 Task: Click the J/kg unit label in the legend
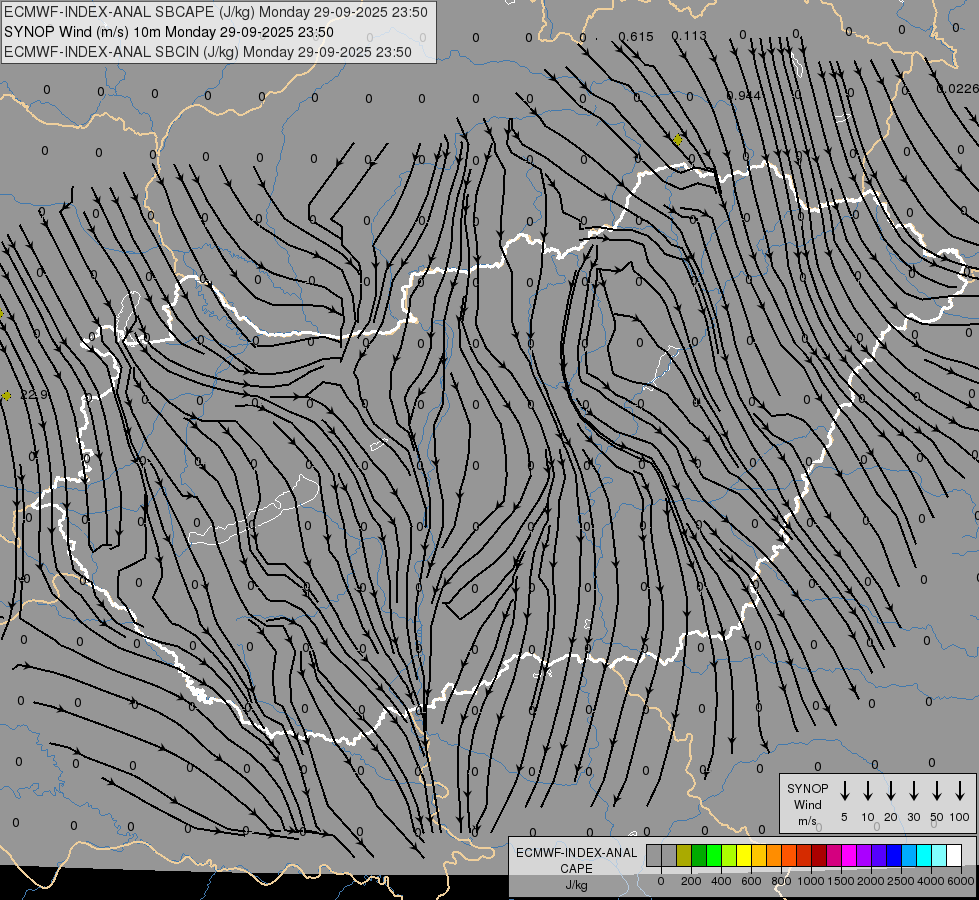pos(576,884)
